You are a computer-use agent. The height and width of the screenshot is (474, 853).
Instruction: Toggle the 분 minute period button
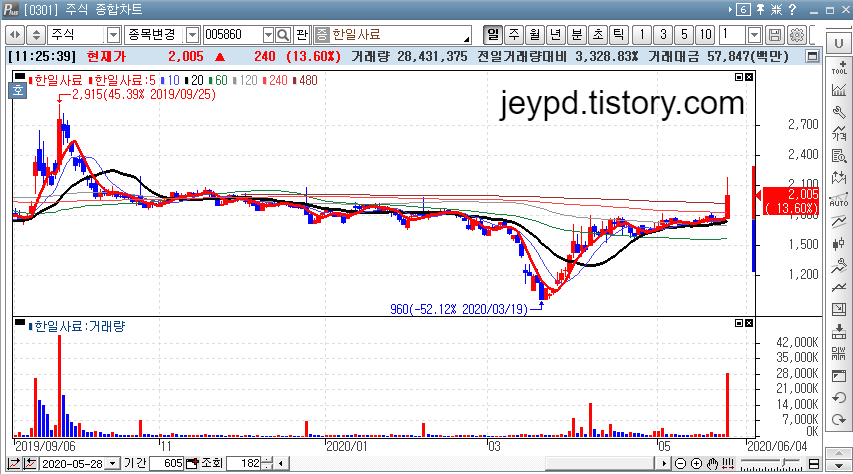click(577, 35)
